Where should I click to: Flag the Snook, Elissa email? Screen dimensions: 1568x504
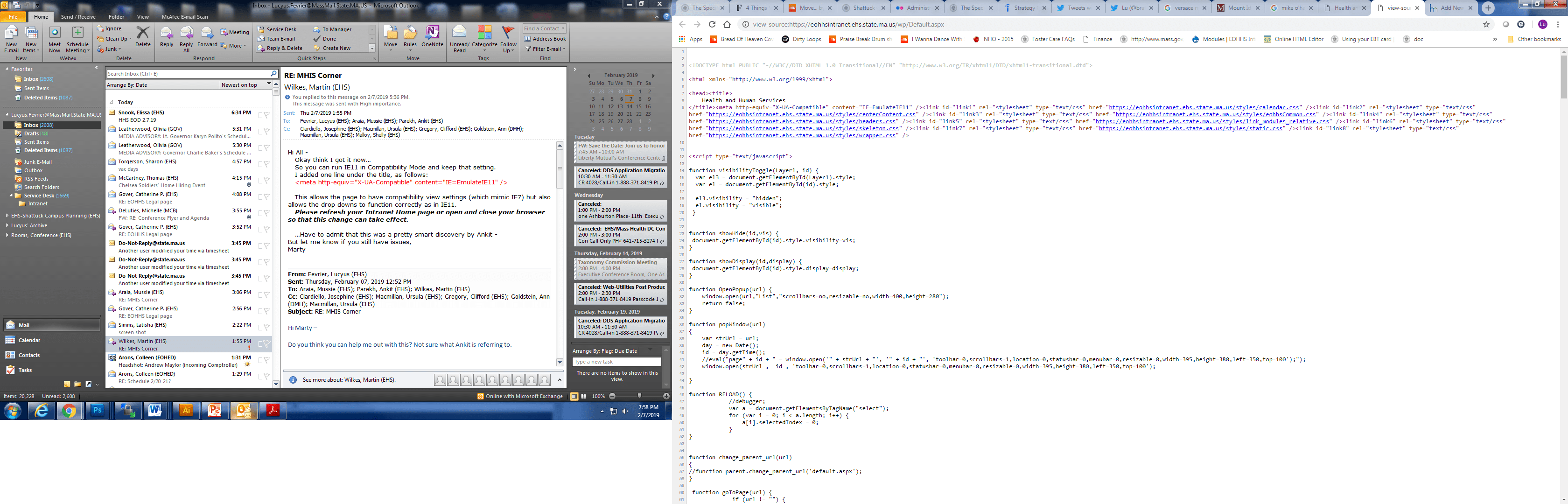pos(267,115)
